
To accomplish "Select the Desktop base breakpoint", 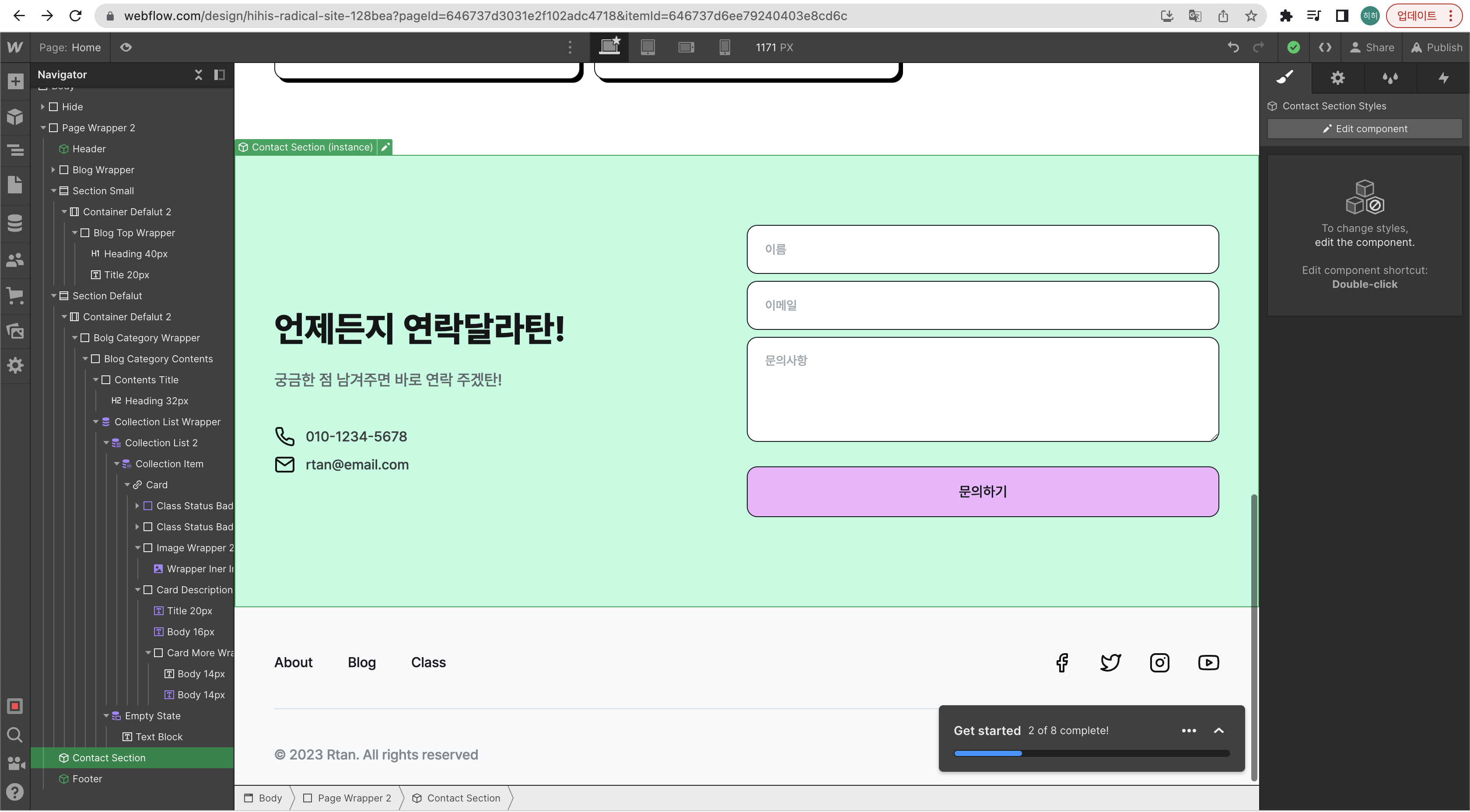I will [609, 47].
